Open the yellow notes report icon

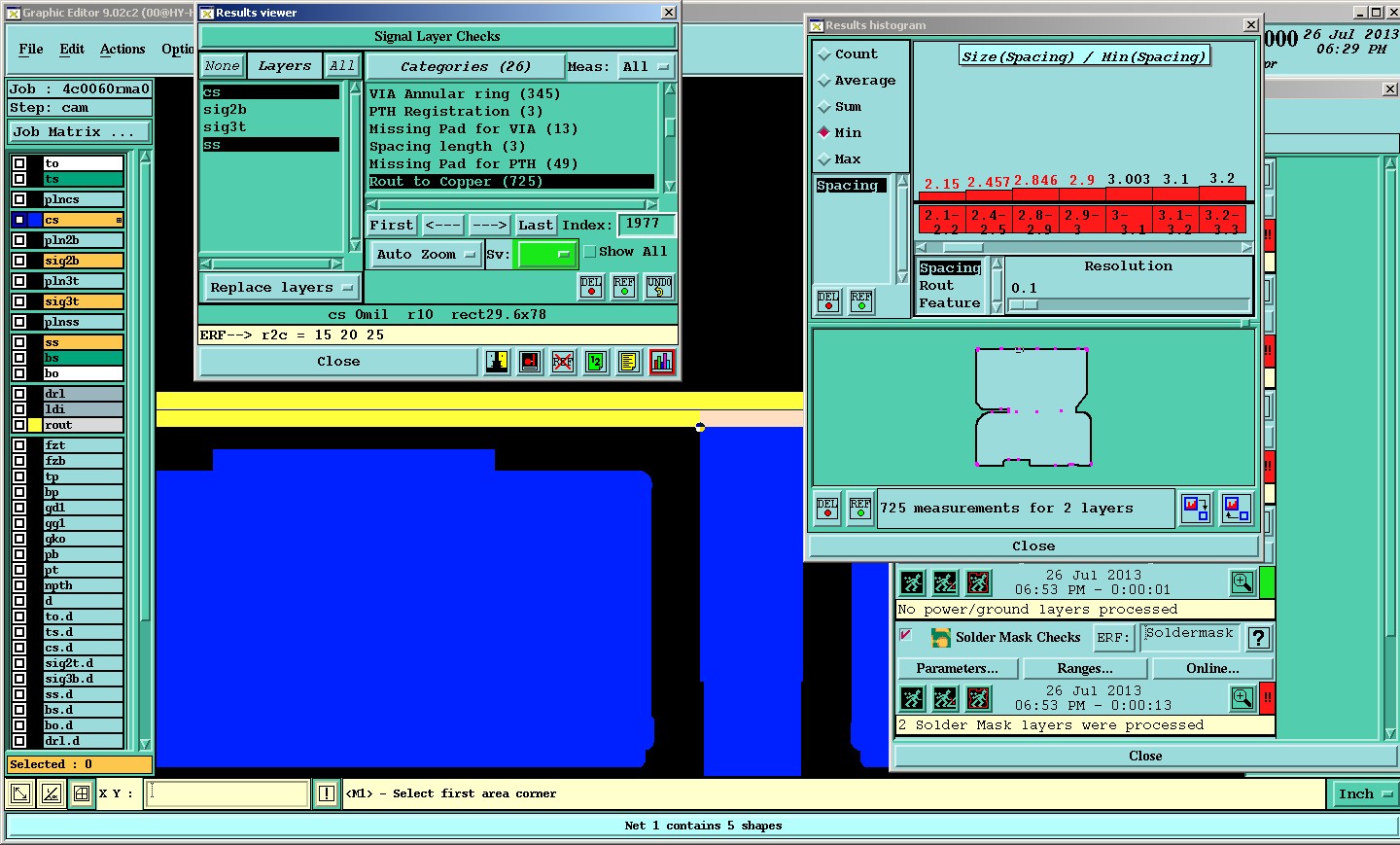point(629,362)
